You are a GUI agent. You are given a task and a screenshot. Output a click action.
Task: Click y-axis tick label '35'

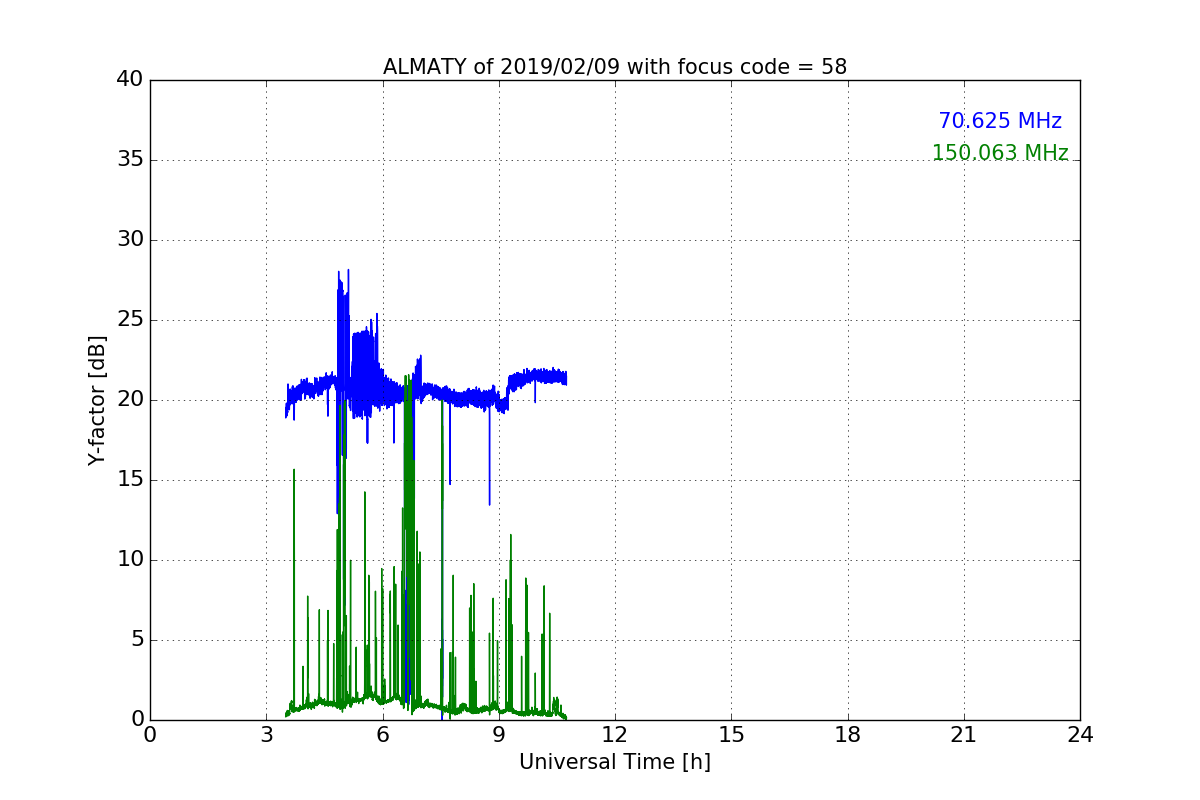pyautogui.click(x=130, y=160)
